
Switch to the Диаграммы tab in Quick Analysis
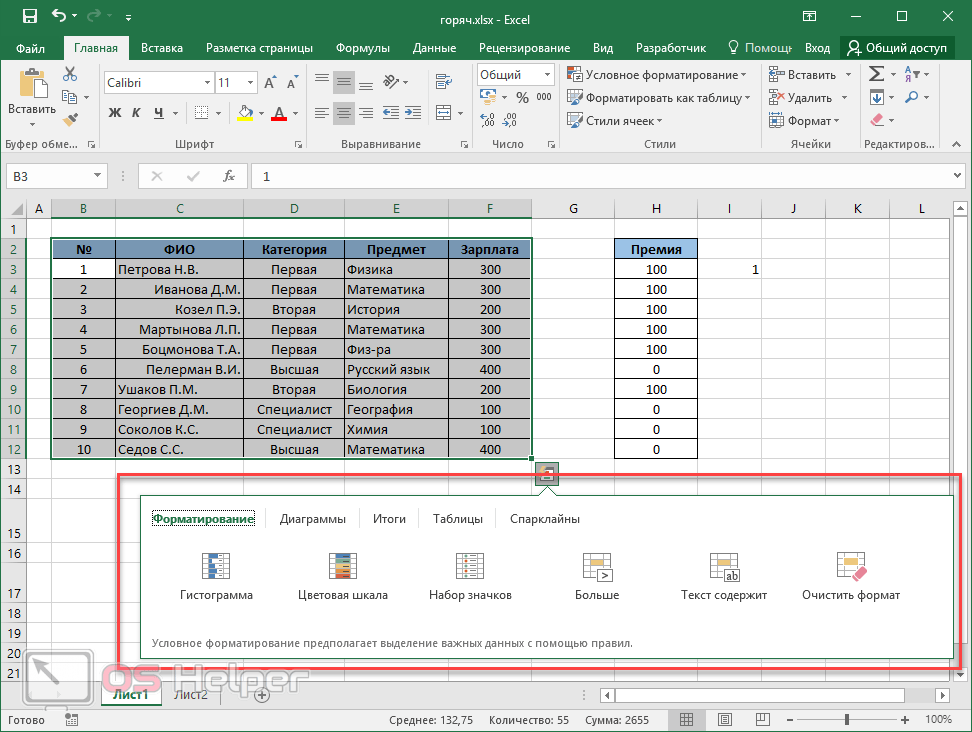(x=312, y=519)
